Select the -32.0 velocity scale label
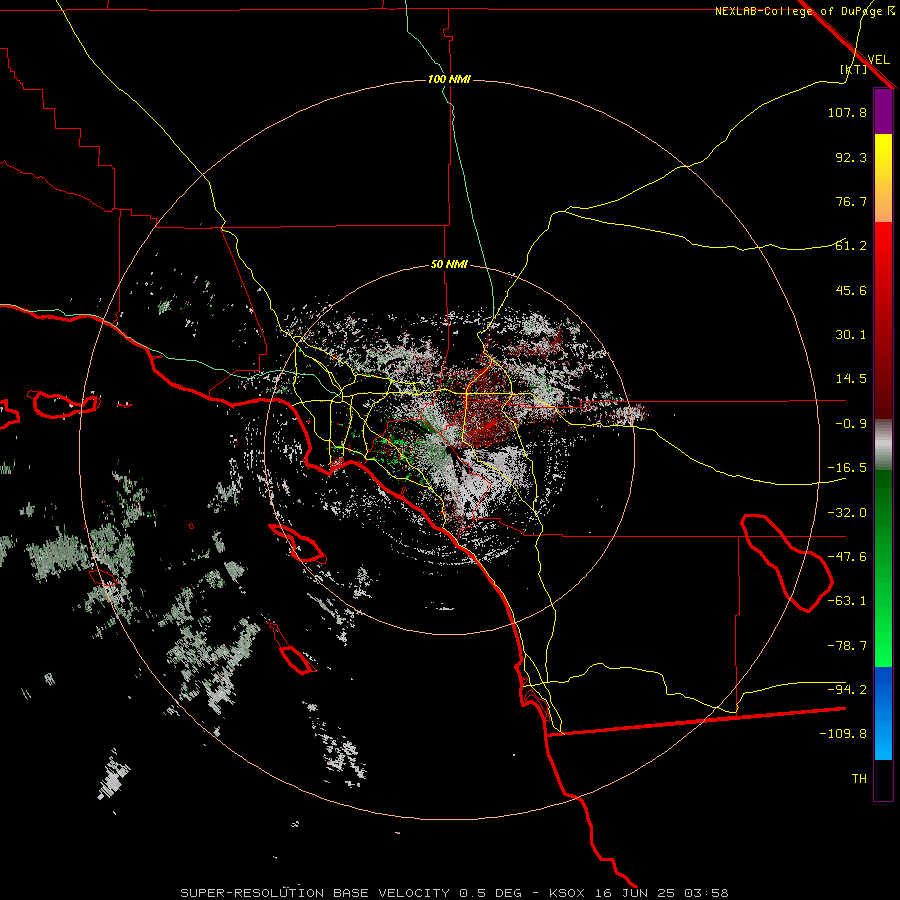Screen dimensions: 900x900 [847, 513]
